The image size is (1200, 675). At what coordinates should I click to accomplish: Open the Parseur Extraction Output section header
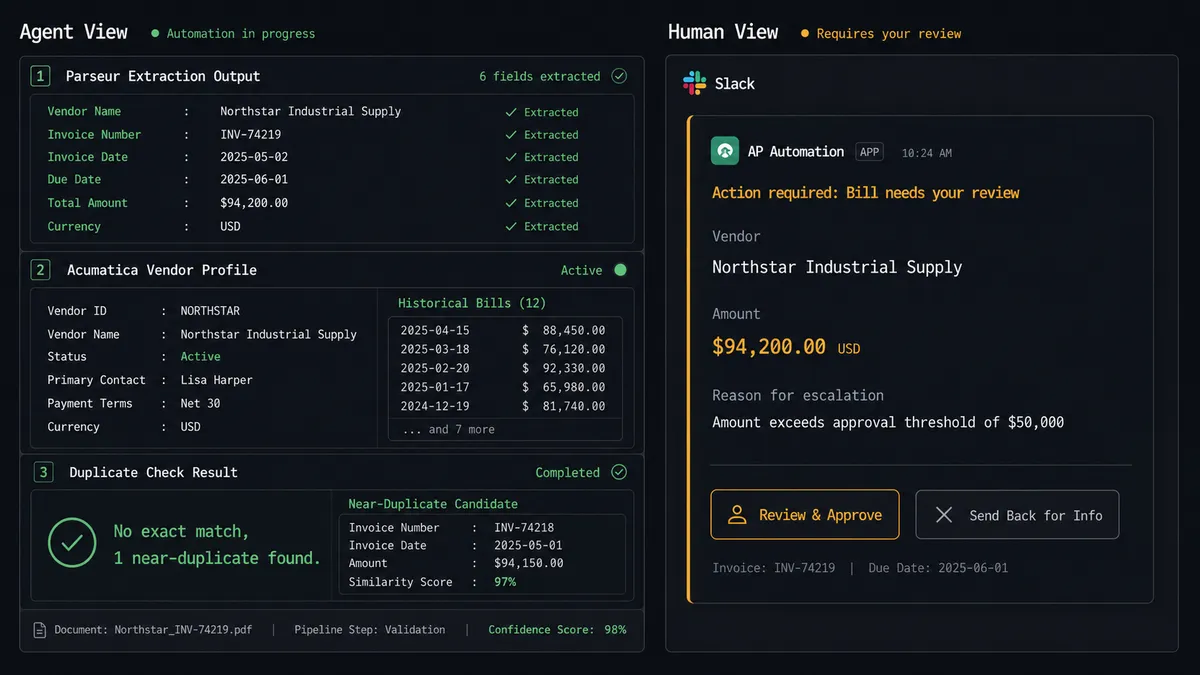click(163, 76)
